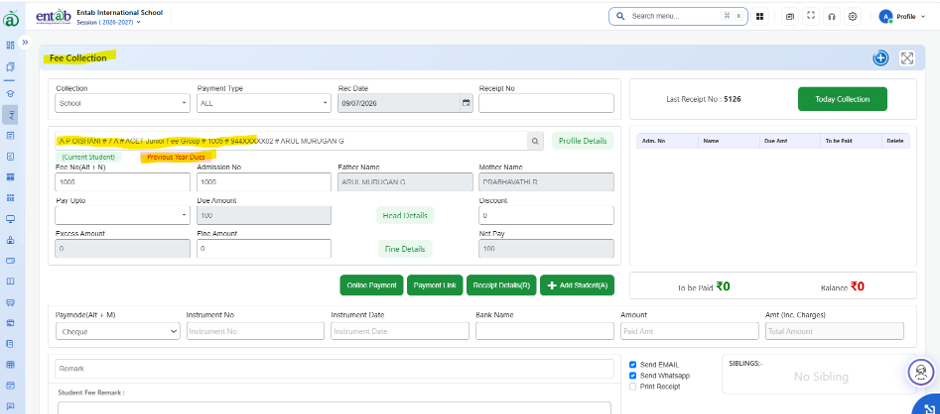The height and width of the screenshot is (414, 940).
Task: Open the settings gear icon
Action: tap(852, 17)
